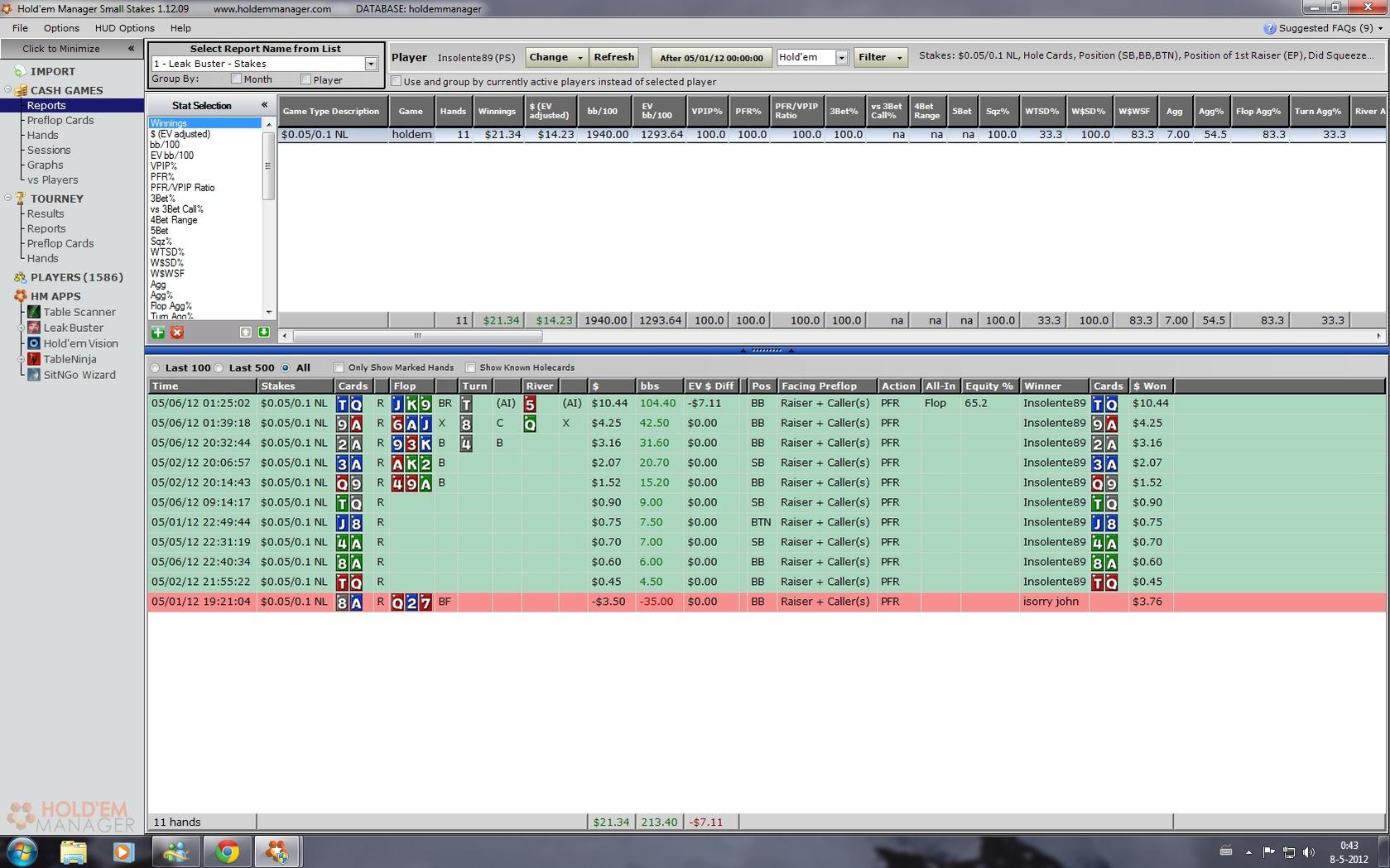Click the CASH GAMES coins icon
The height and width of the screenshot is (868, 1390).
pos(20,90)
